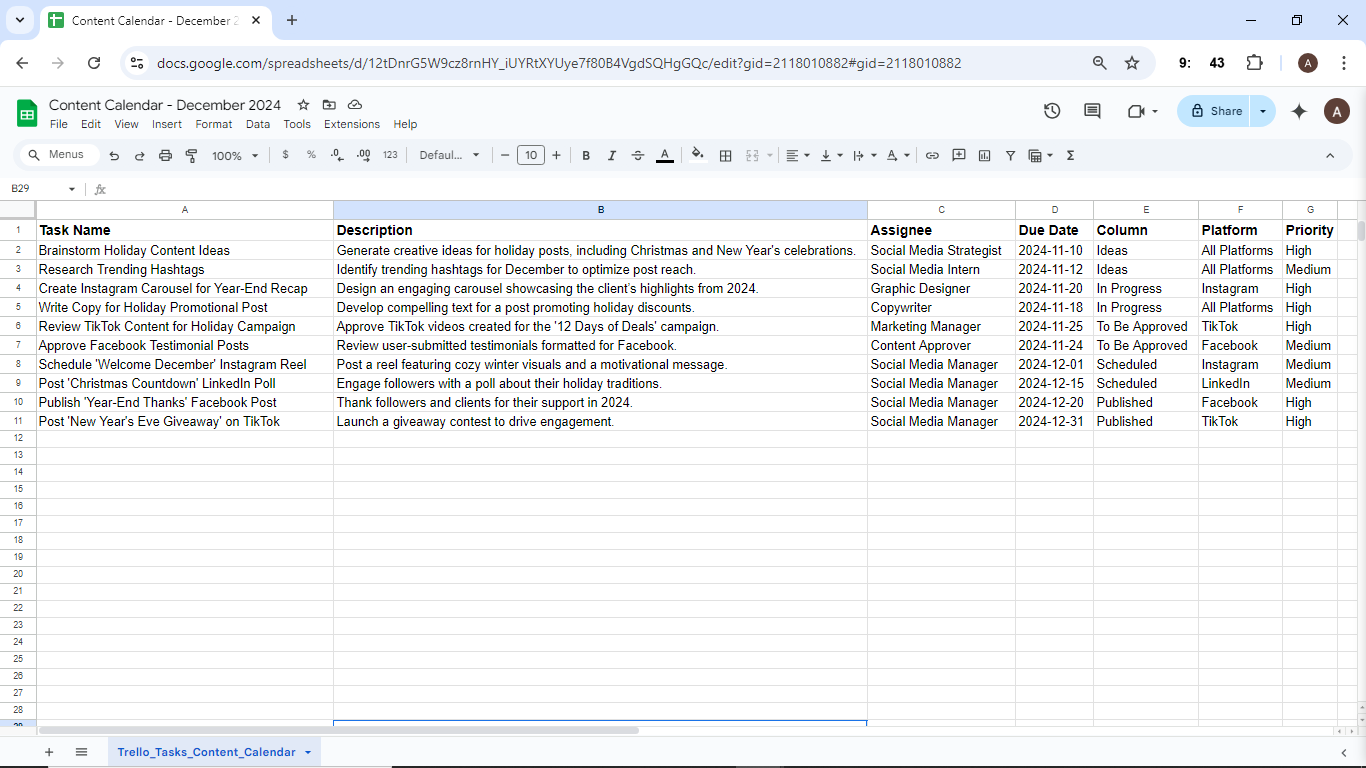1366x768 pixels.
Task: Open the File menu
Action: pyautogui.click(x=59, y=124)
